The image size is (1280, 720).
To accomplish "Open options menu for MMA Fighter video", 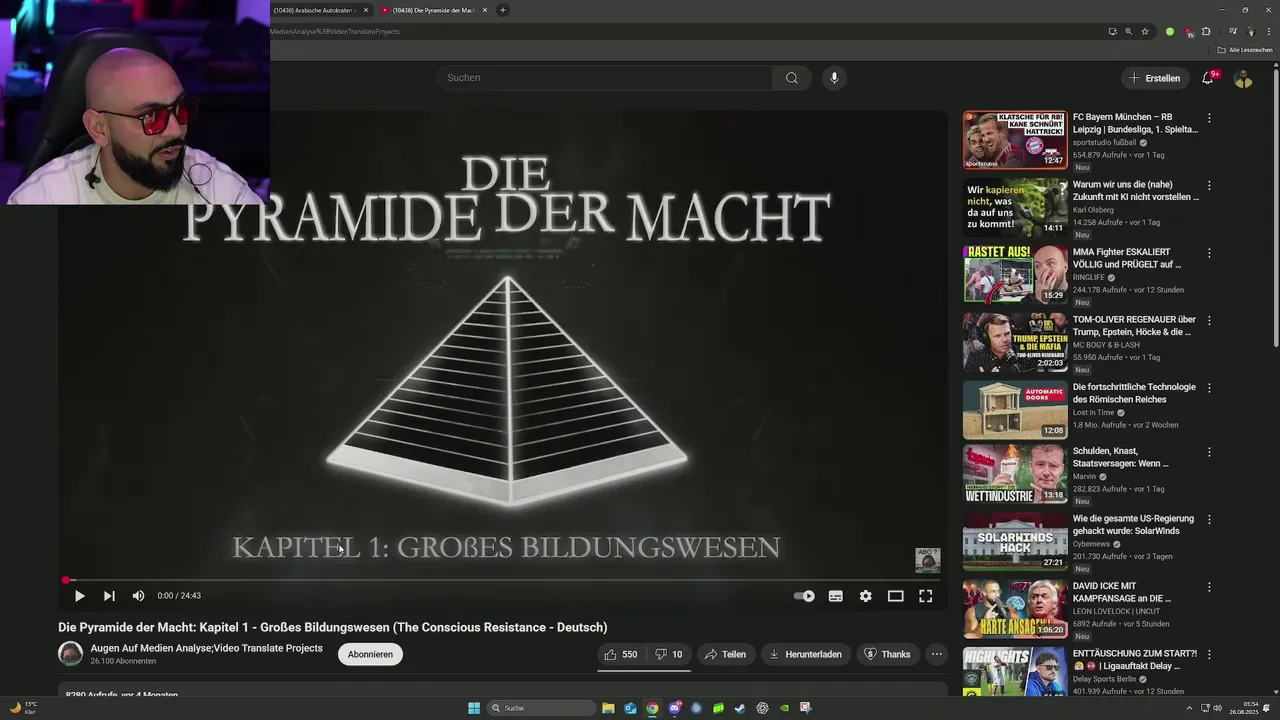I will pyautogui.click(x=1209, y=253).
